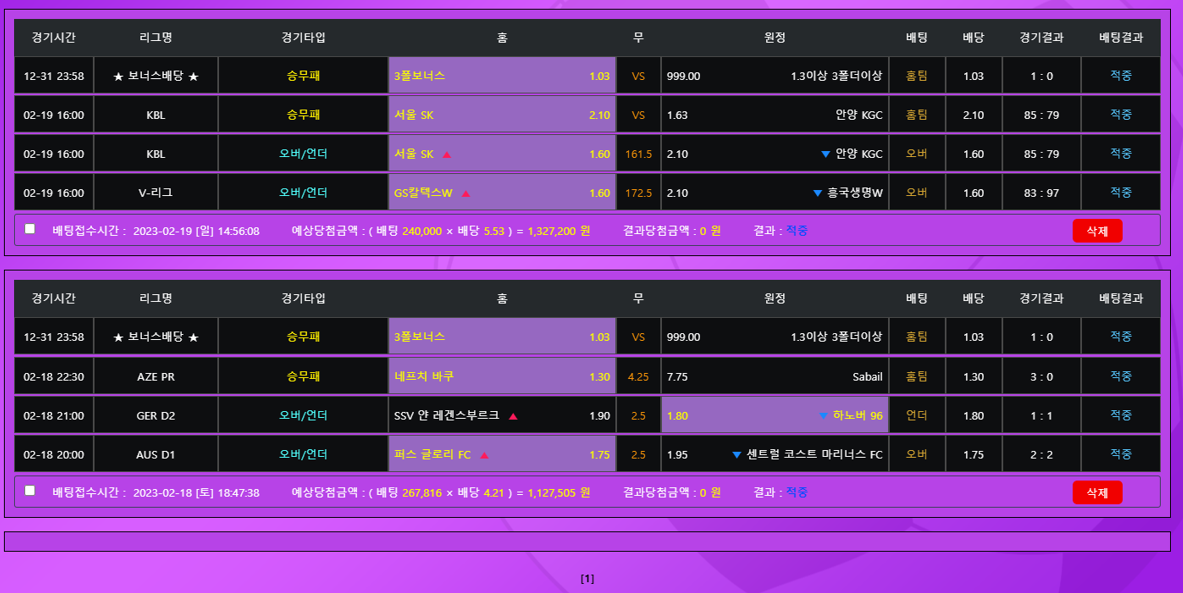Click red up arrow beside 서울 SK over/under
Screen dimensions: 1183x593
(x=447, y=155)
